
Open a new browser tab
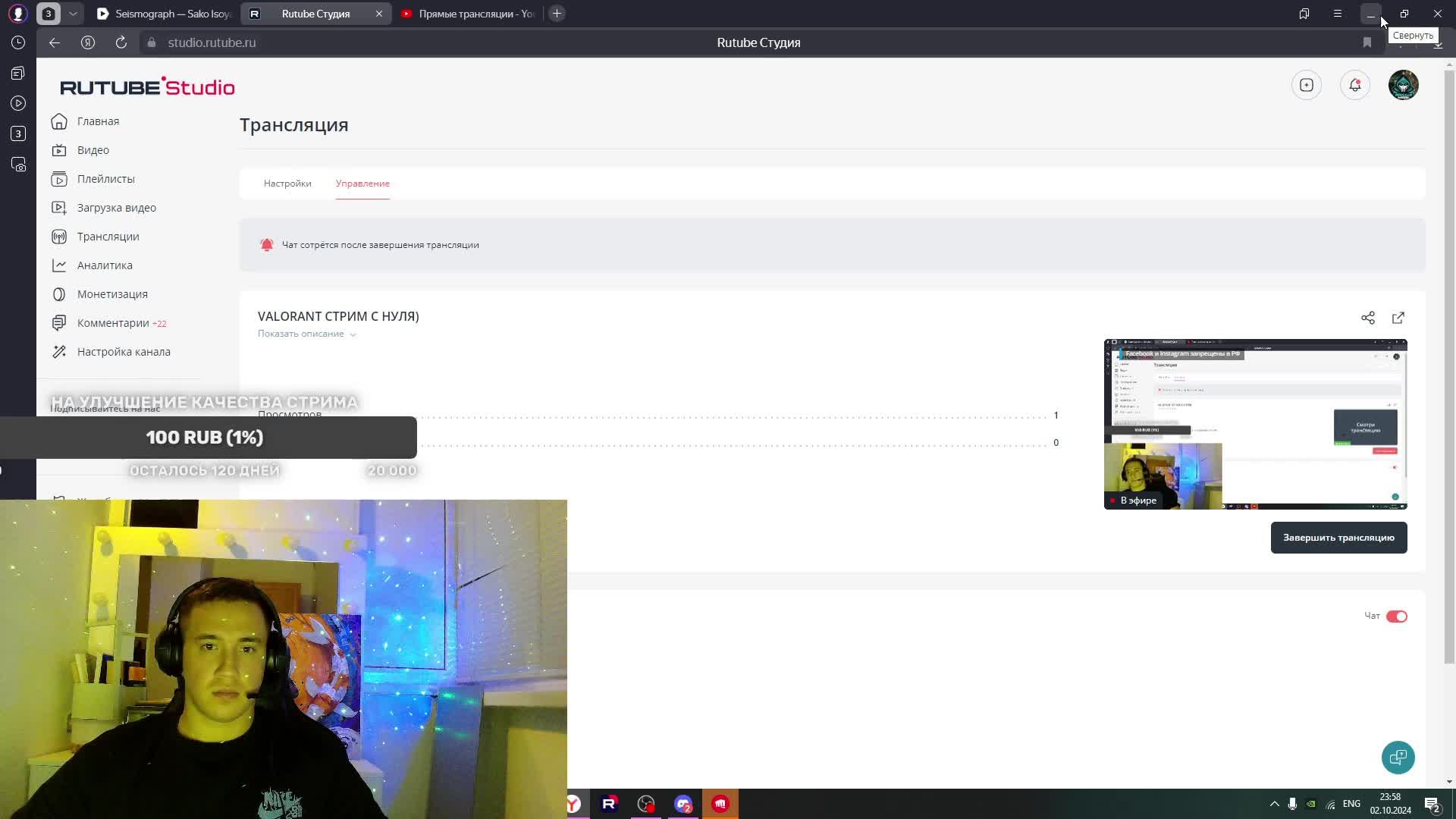tap(557, 14)
